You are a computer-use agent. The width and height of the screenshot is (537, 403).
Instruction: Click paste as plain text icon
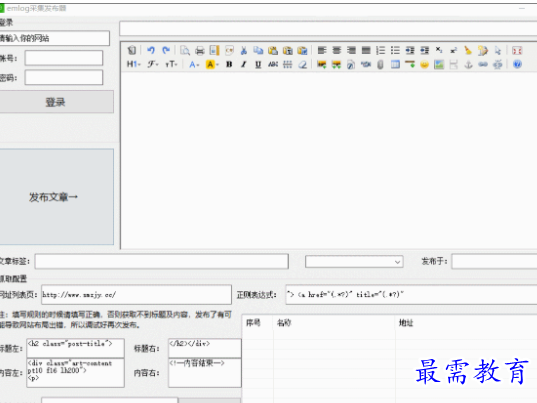tap(288, 50)
